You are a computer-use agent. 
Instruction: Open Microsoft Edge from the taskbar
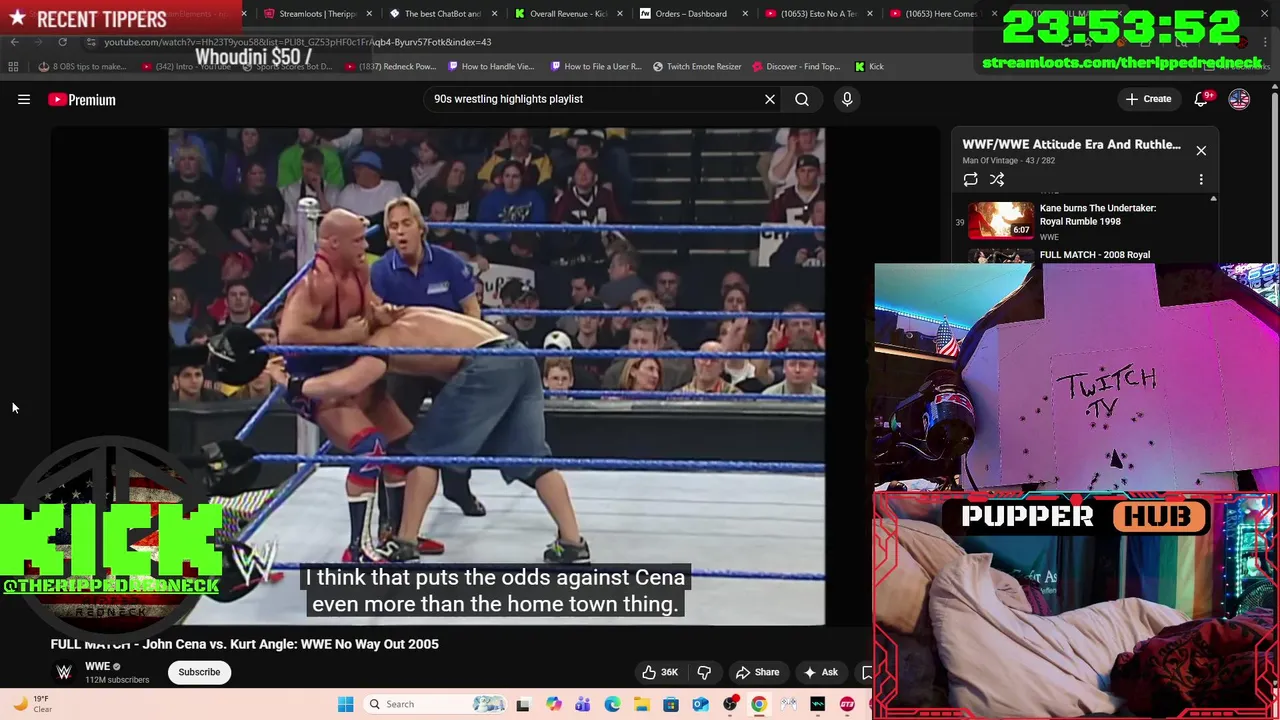(x=612, y=704)
